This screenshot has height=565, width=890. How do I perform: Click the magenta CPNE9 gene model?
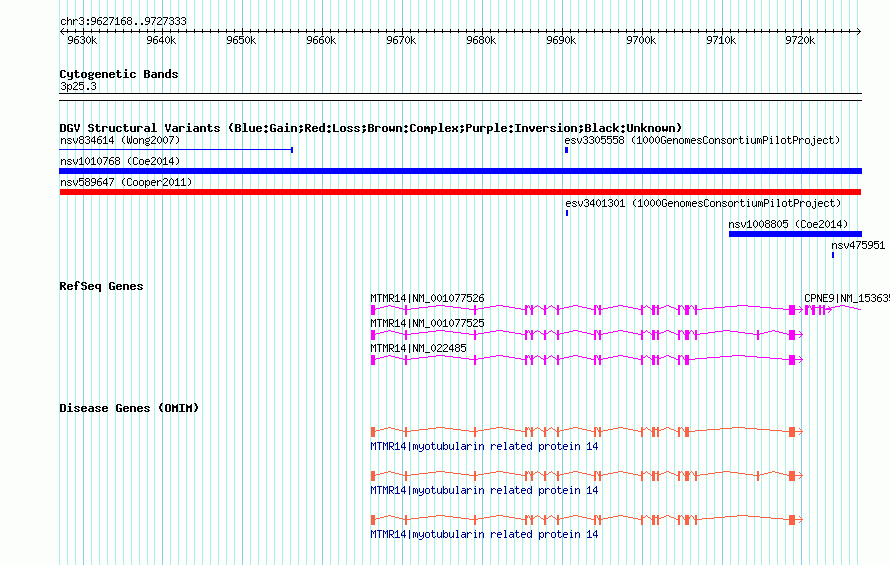[833, 309]
